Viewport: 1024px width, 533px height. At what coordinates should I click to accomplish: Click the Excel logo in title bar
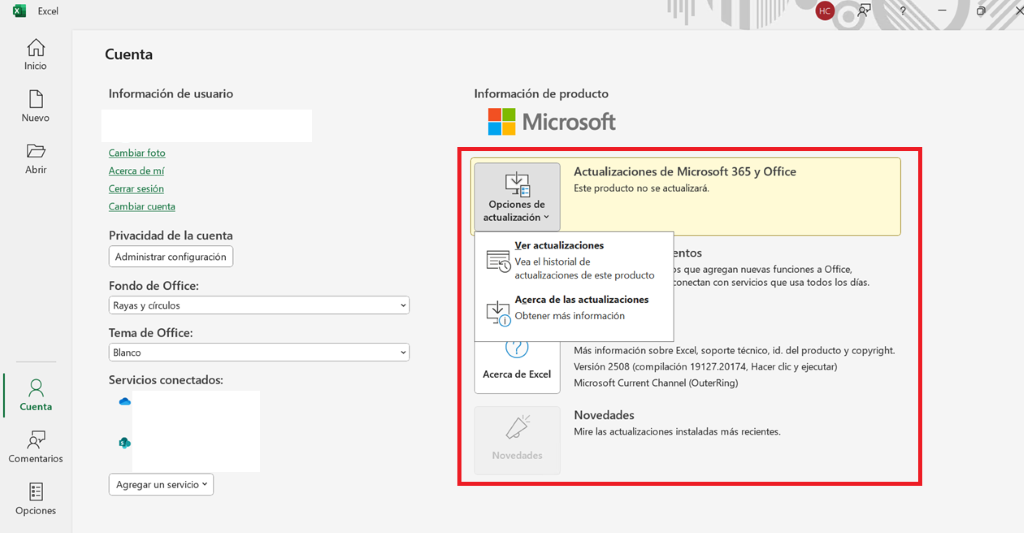click(20, 10)
